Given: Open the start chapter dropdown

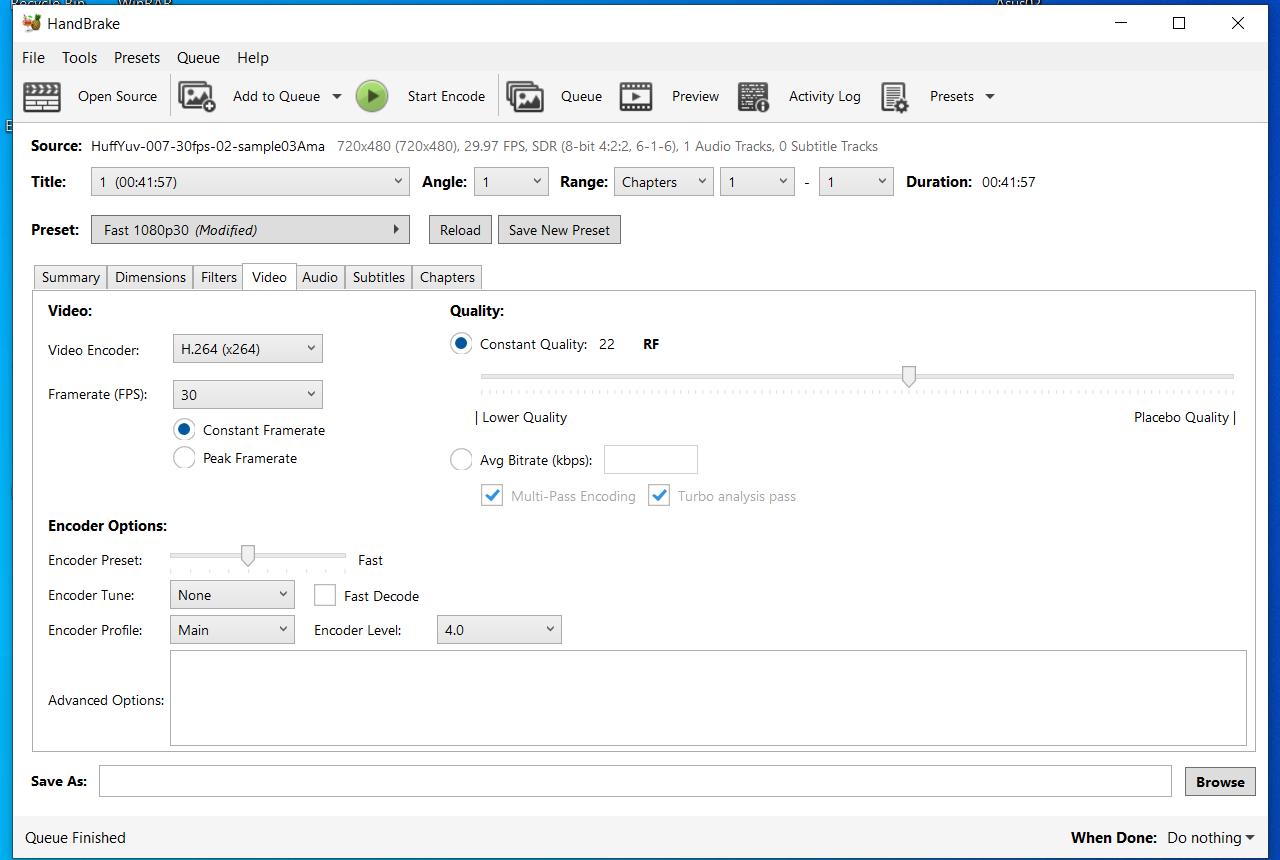Looking at the screenshot, I should [757, 182].
